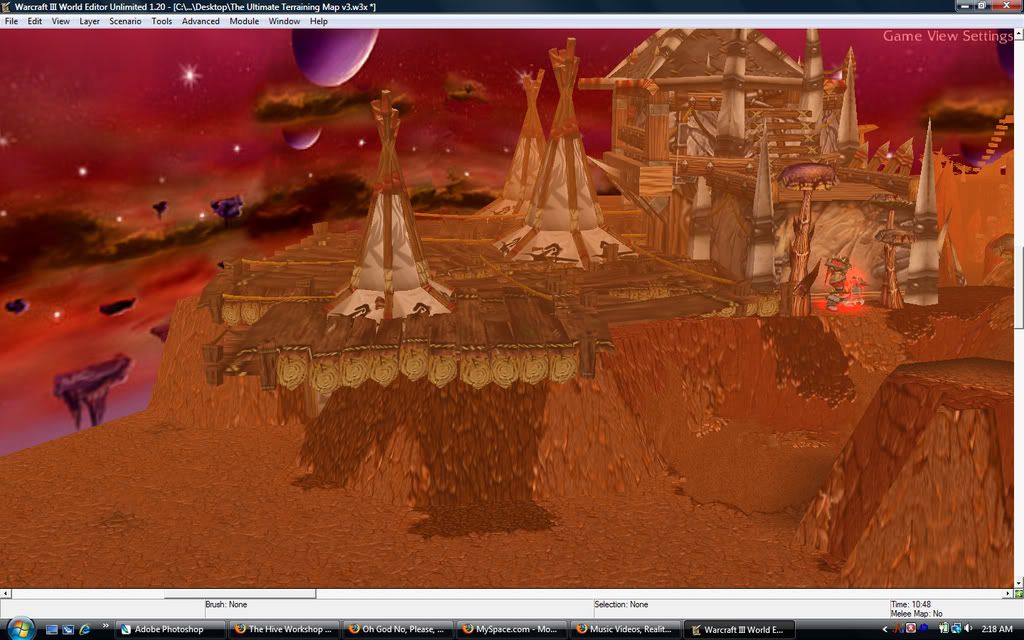Image resolution: width=1024 pixels, height=640 pixels.
Task: Switch to The Hive Workshop Firefox window
Action: [x=285, y=630]
